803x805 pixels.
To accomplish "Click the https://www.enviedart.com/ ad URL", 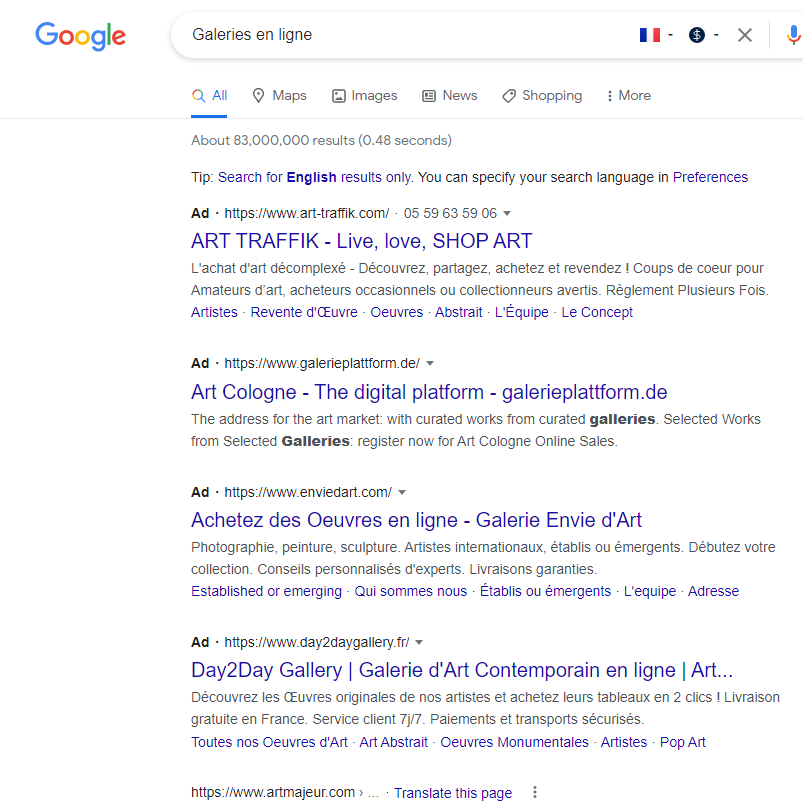I will 308,492.
